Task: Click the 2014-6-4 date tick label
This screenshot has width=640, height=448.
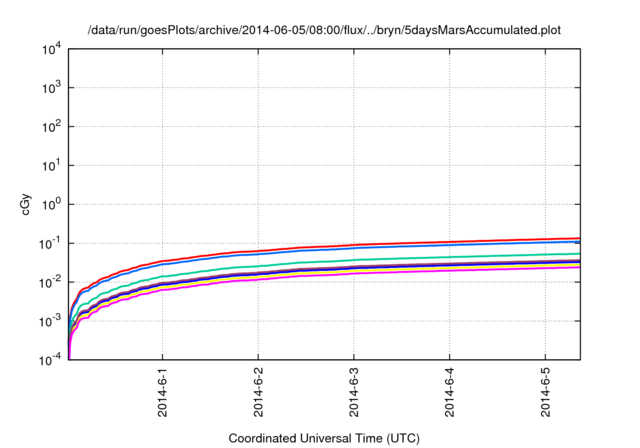Action: [x=449, y=392]
